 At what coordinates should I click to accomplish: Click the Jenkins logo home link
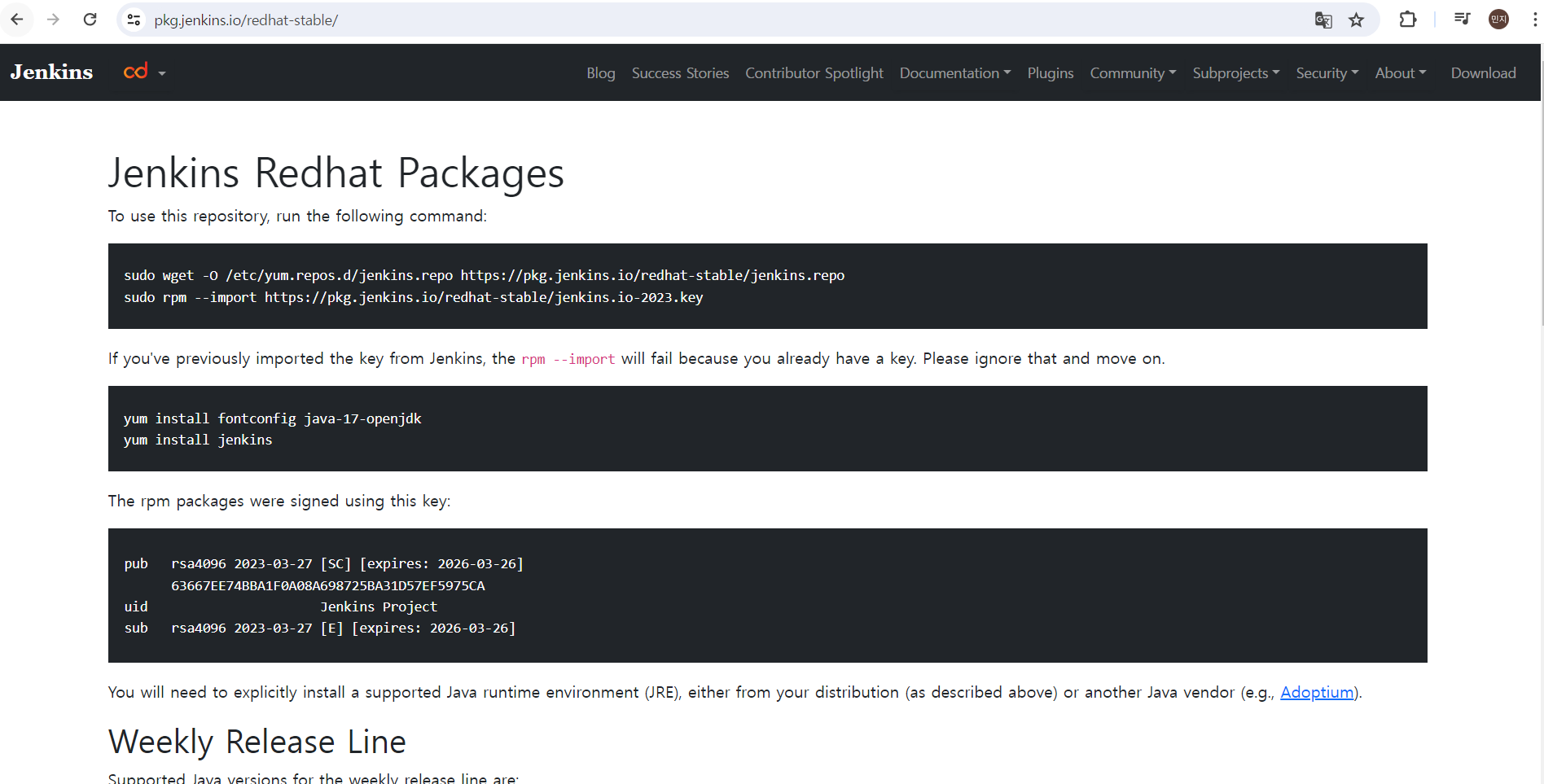51,72
